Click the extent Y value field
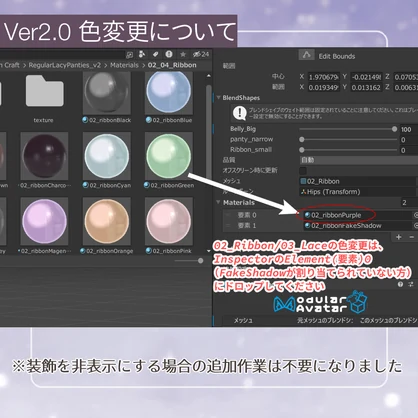Screen dimensions: 418x418 (x=366, y=87)
